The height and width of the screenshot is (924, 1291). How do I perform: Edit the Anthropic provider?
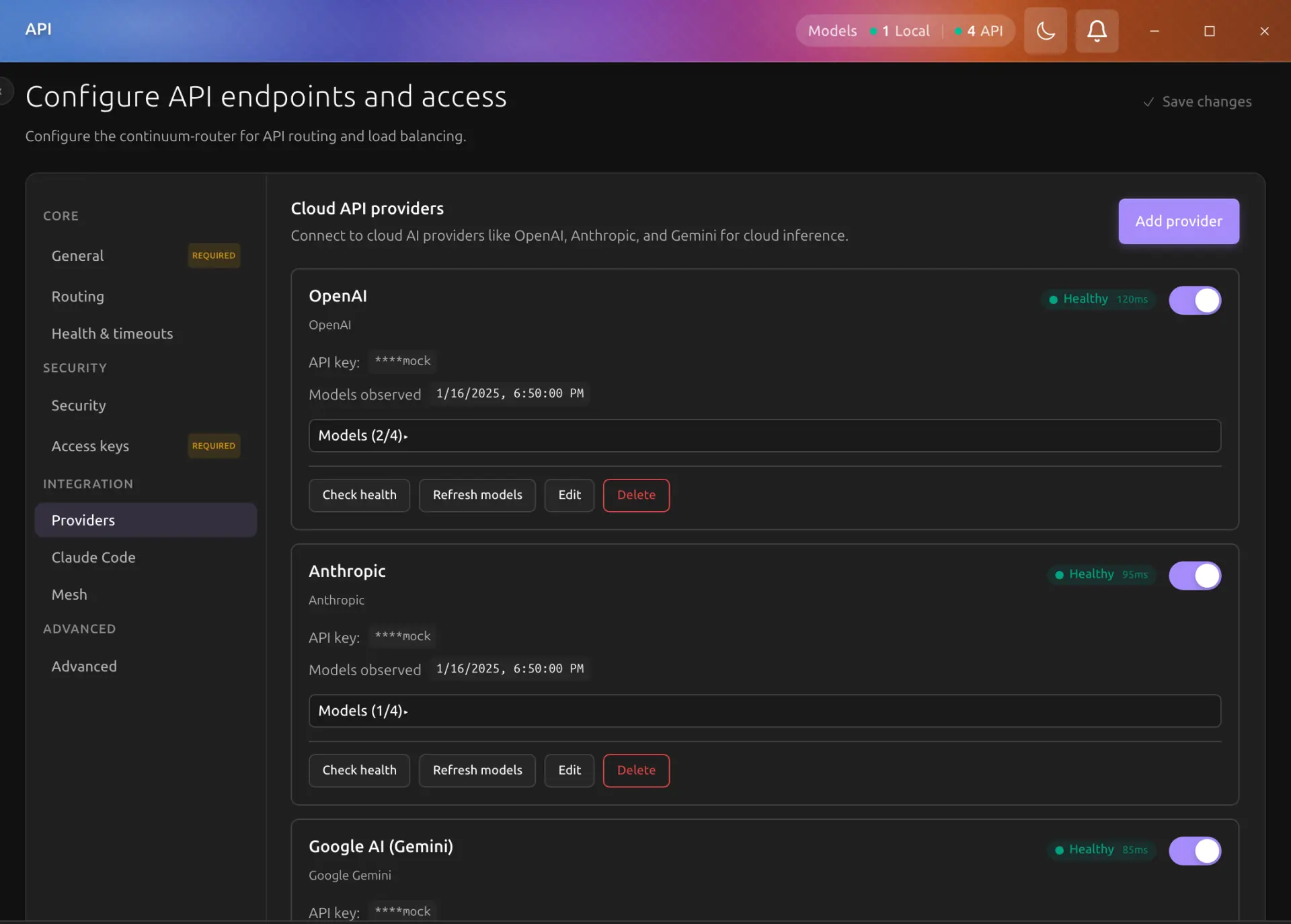pyautogui.click(x=570, y=771)
